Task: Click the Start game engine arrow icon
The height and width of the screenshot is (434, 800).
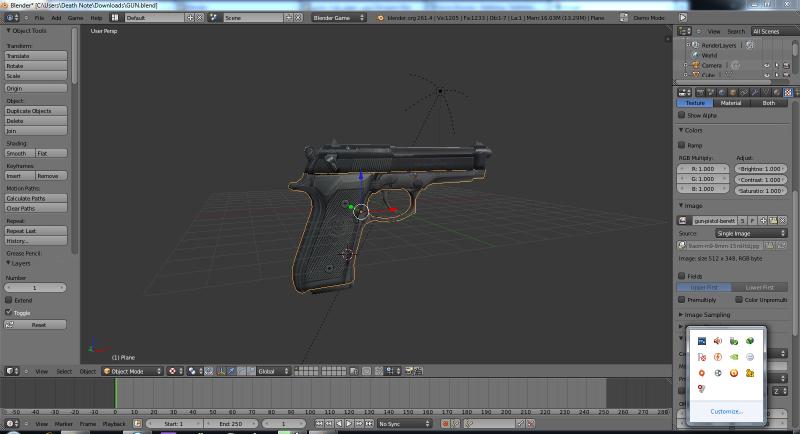Action: click(683, 17)
